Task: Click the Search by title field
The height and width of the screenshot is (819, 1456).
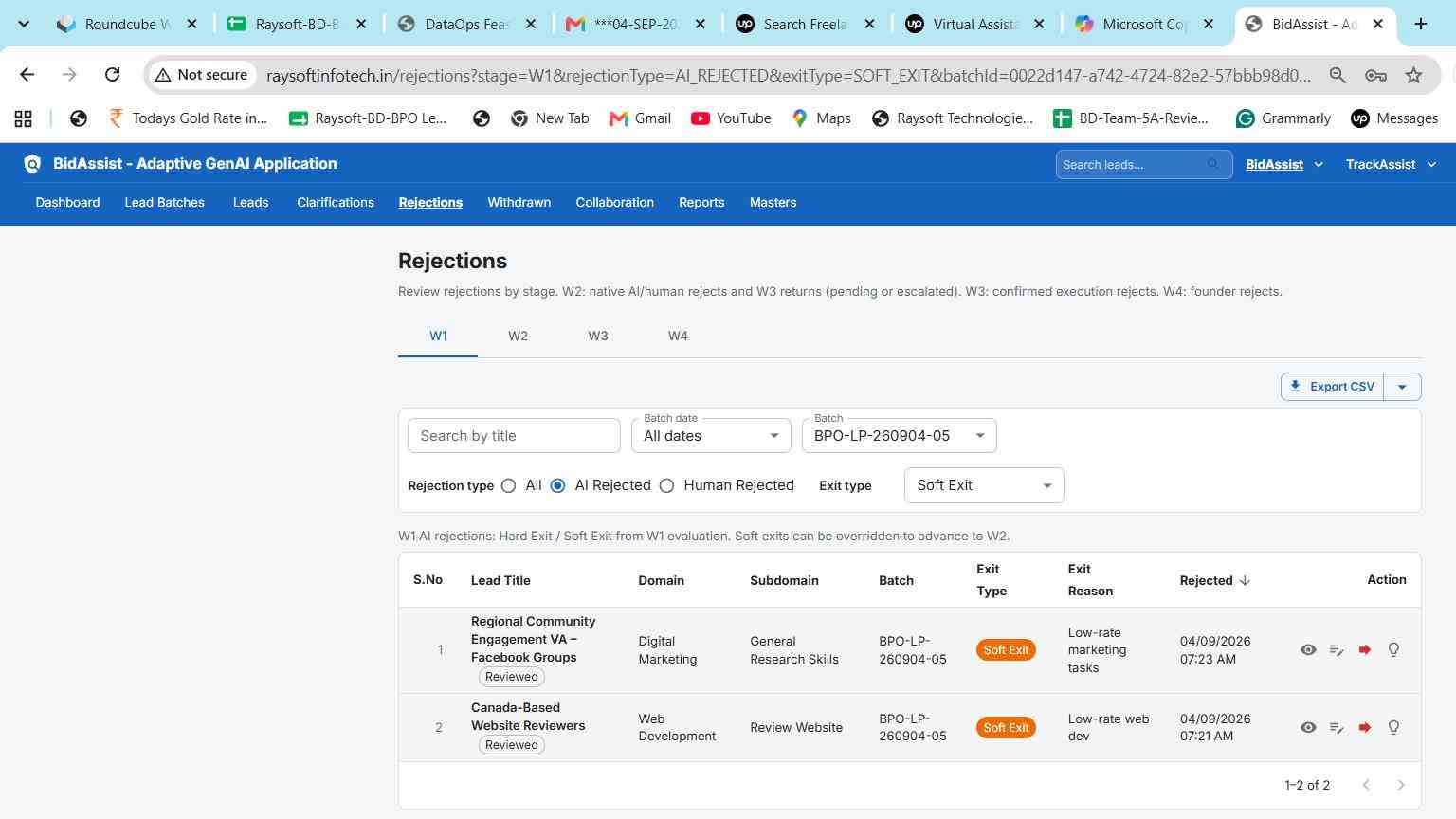Action: [514, 436]
